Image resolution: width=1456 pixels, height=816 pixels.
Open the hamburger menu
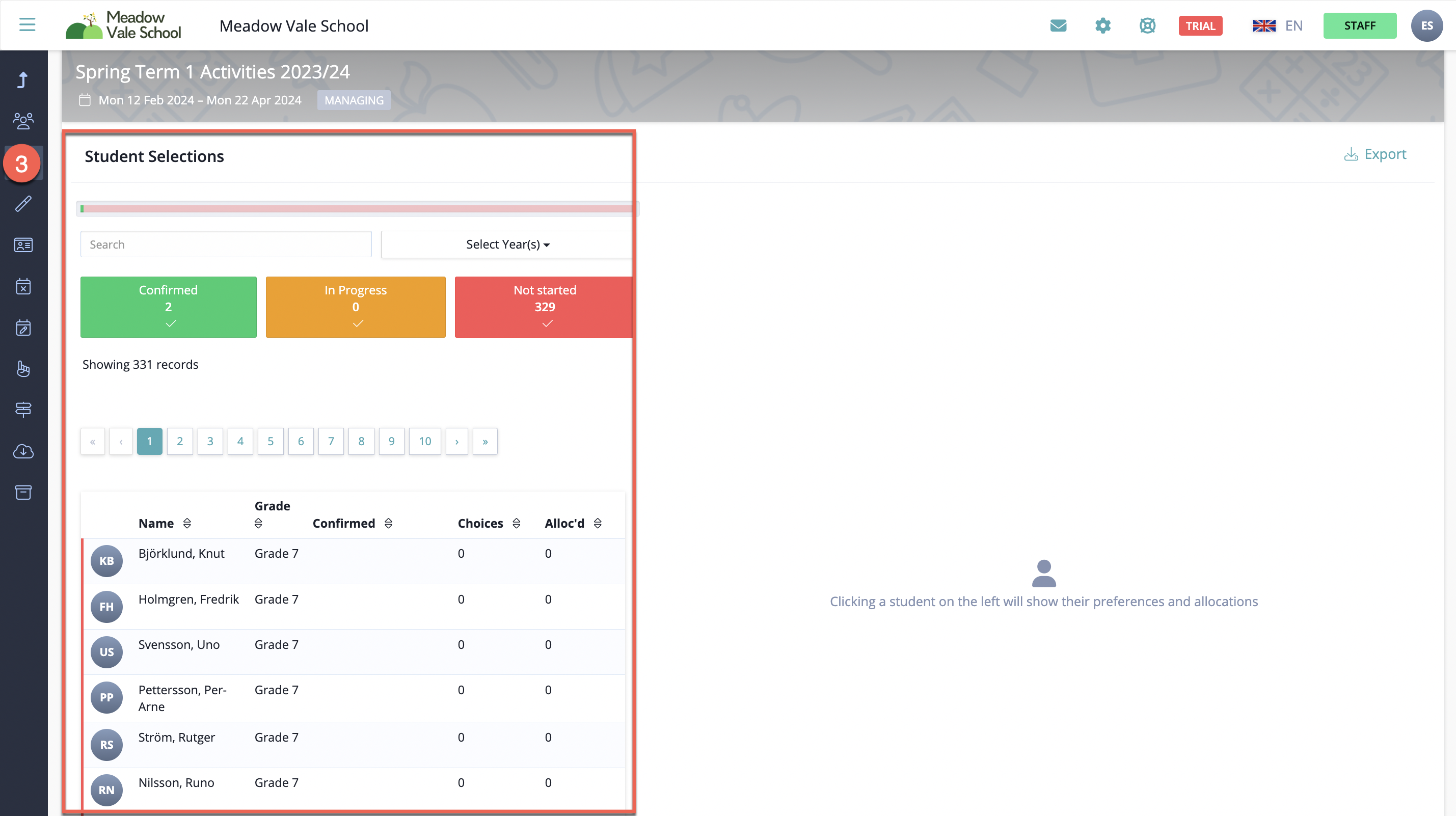(x=27, y=25)
